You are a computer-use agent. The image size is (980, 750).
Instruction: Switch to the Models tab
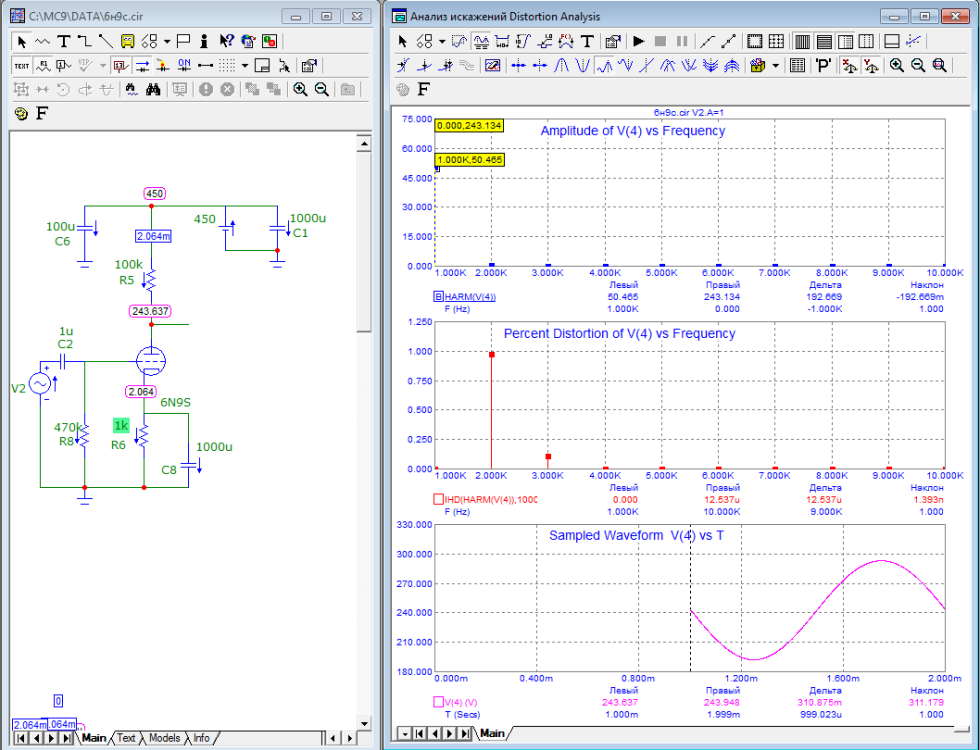(164, 738)
